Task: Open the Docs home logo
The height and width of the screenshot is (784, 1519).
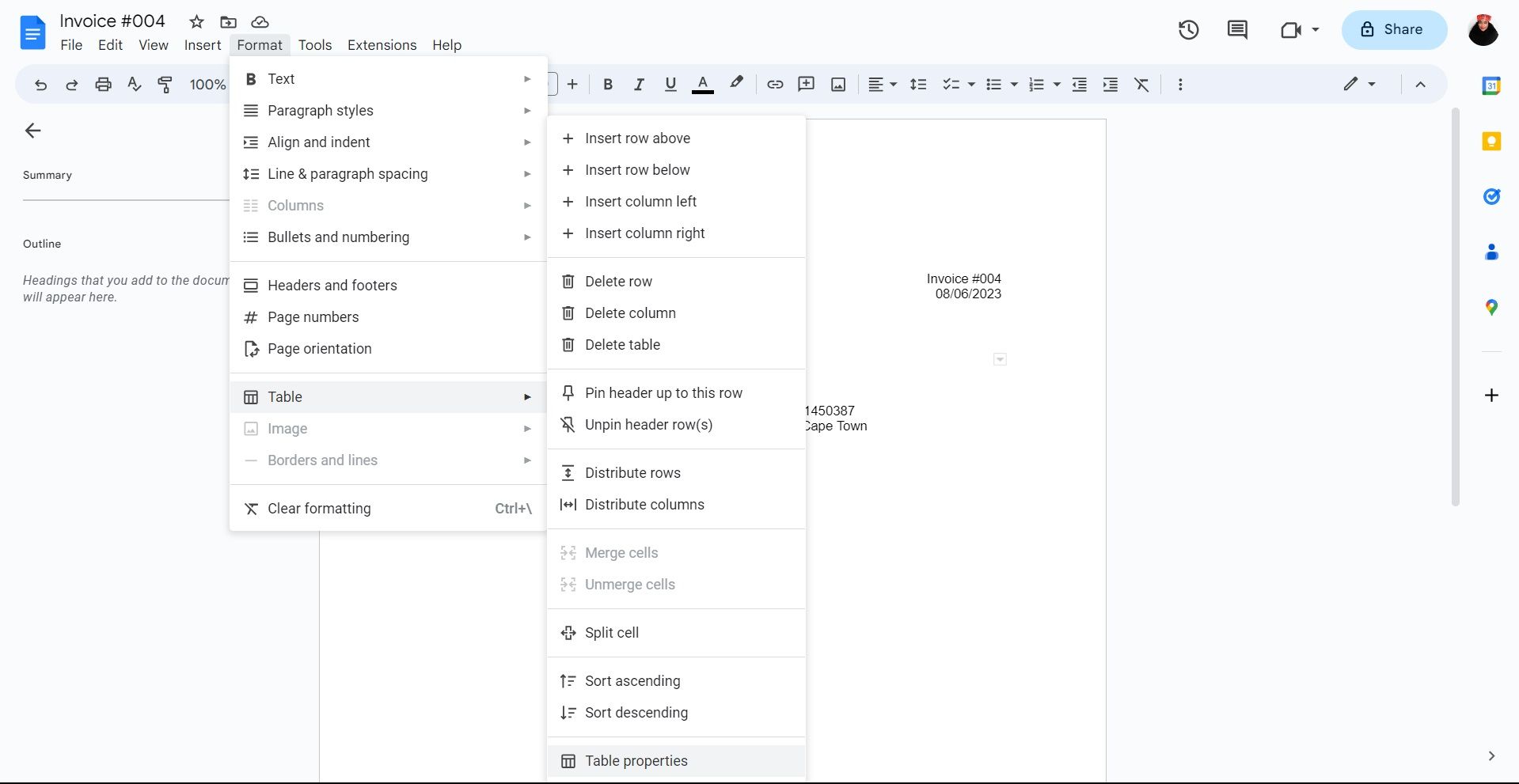Action: click(32, 32)
